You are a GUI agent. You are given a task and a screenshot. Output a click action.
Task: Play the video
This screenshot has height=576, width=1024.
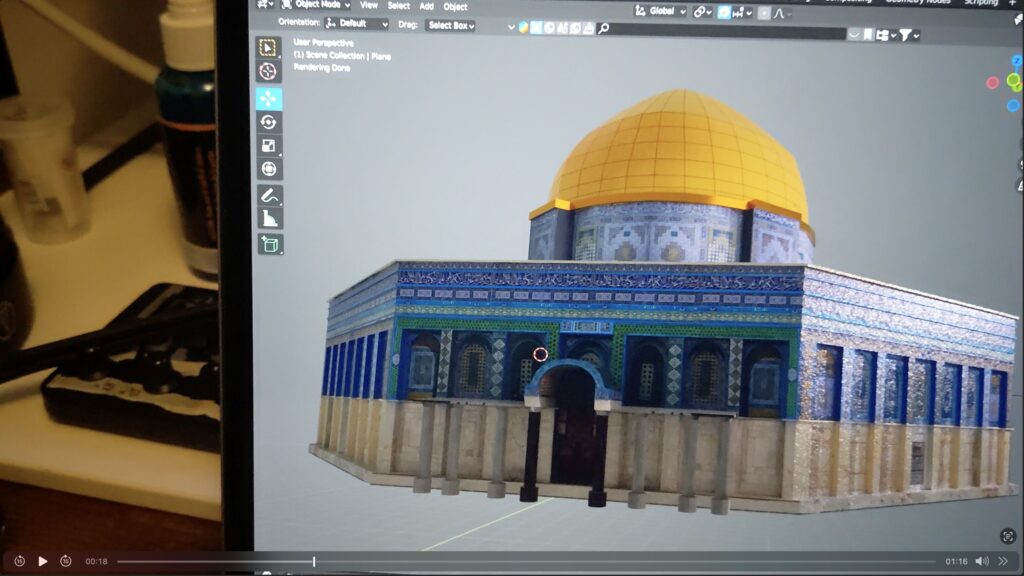point(42,561)
